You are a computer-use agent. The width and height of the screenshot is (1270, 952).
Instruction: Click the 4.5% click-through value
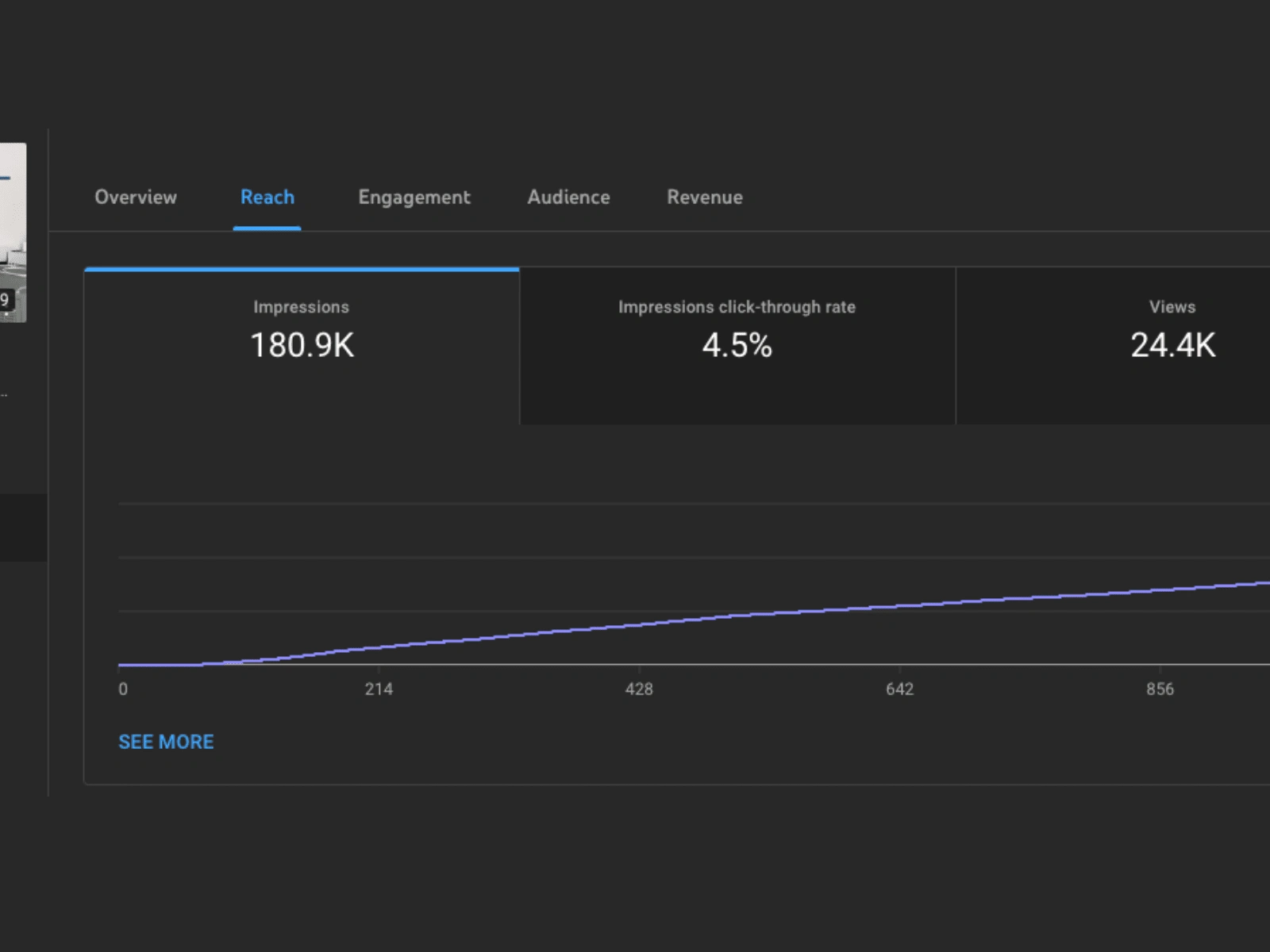pyautogui.click(x=737, y=345)
